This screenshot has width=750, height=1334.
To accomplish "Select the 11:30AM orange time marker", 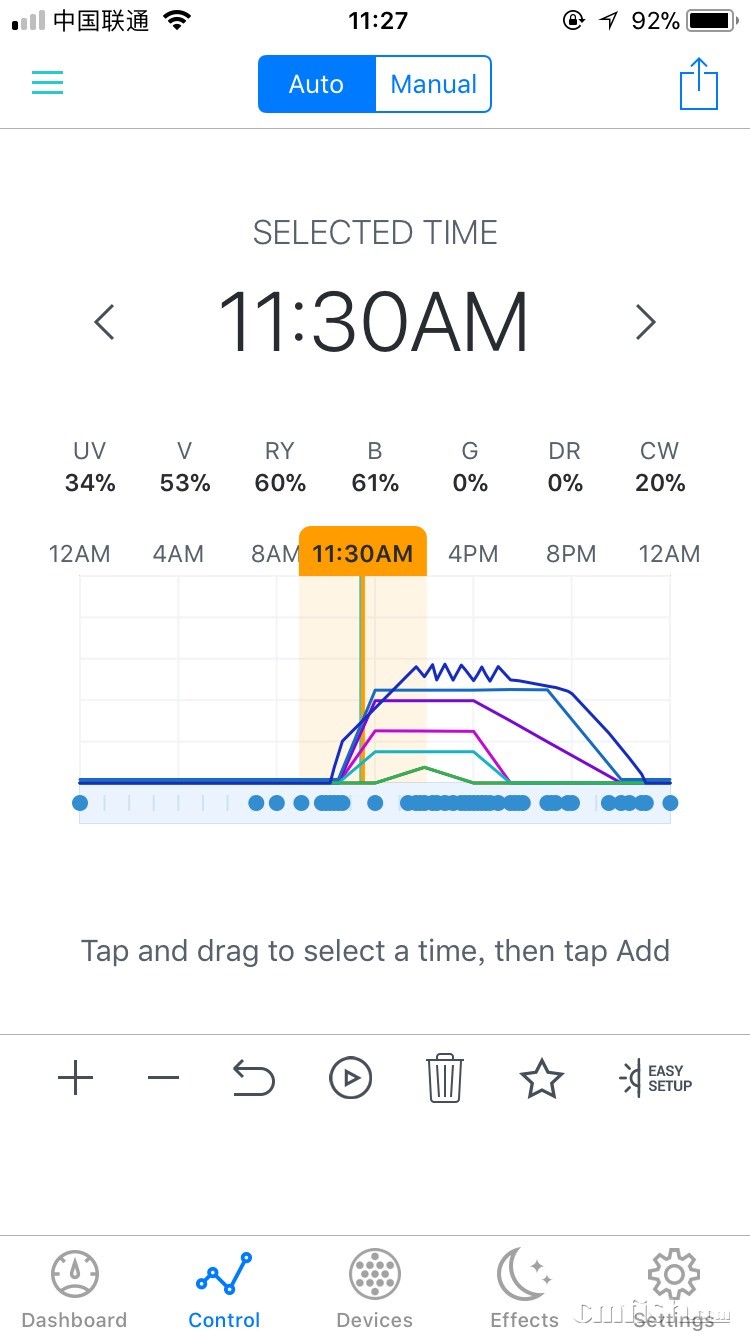I will (x=363, y=553).
